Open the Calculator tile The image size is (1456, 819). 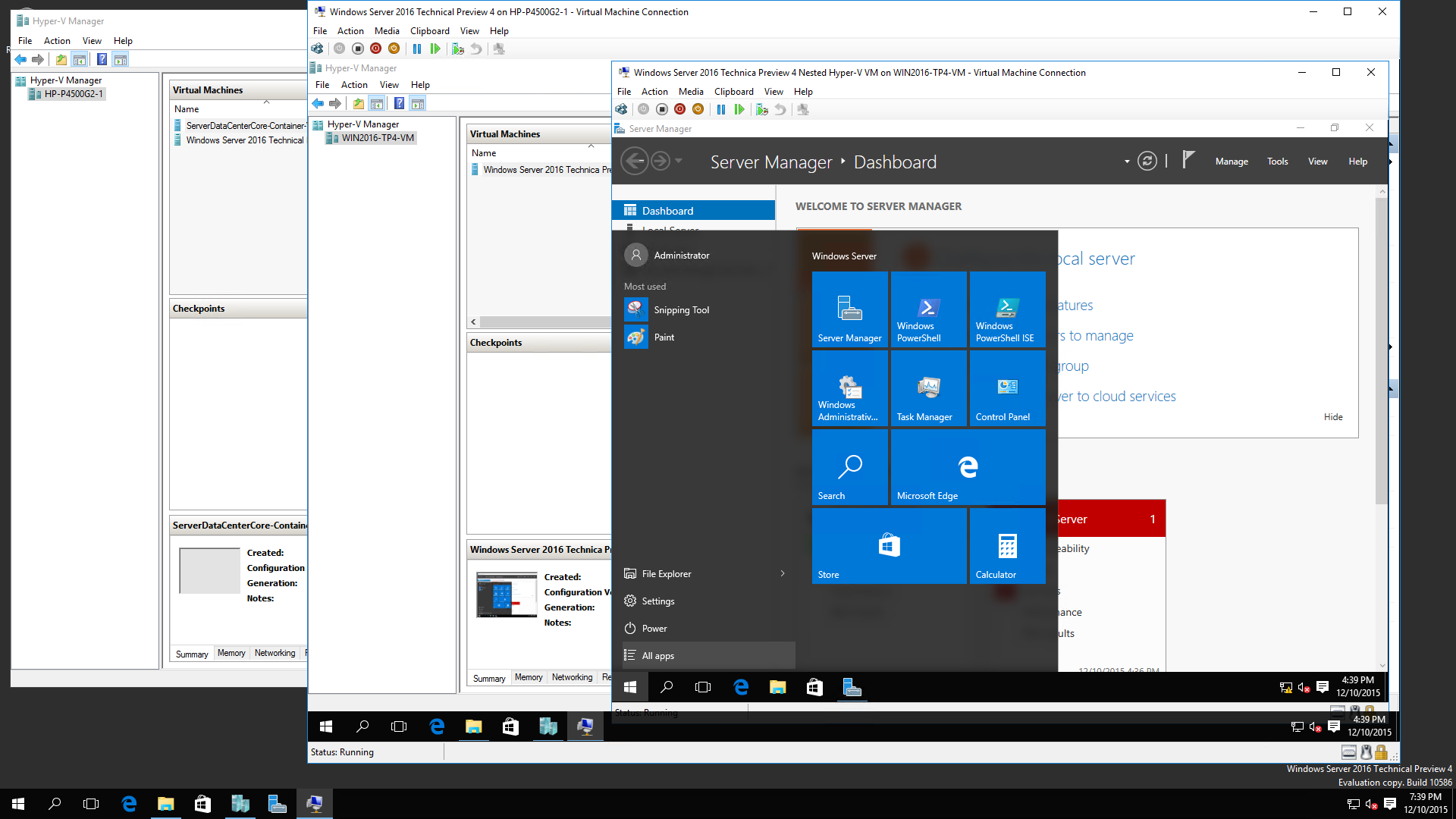(x=1007, y=546)
